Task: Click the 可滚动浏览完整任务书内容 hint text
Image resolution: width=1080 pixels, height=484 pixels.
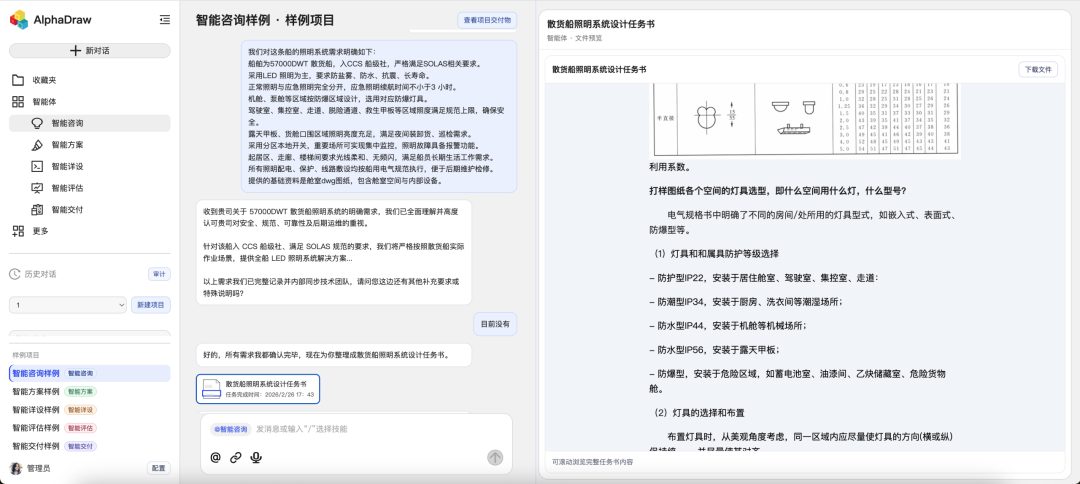Action: coord(592,462)
